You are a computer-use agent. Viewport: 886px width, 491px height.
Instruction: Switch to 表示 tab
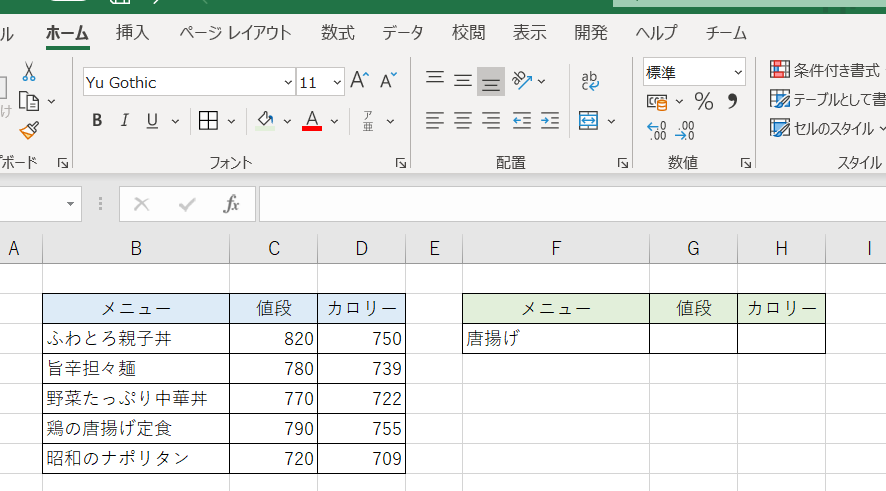pos(529,33)
